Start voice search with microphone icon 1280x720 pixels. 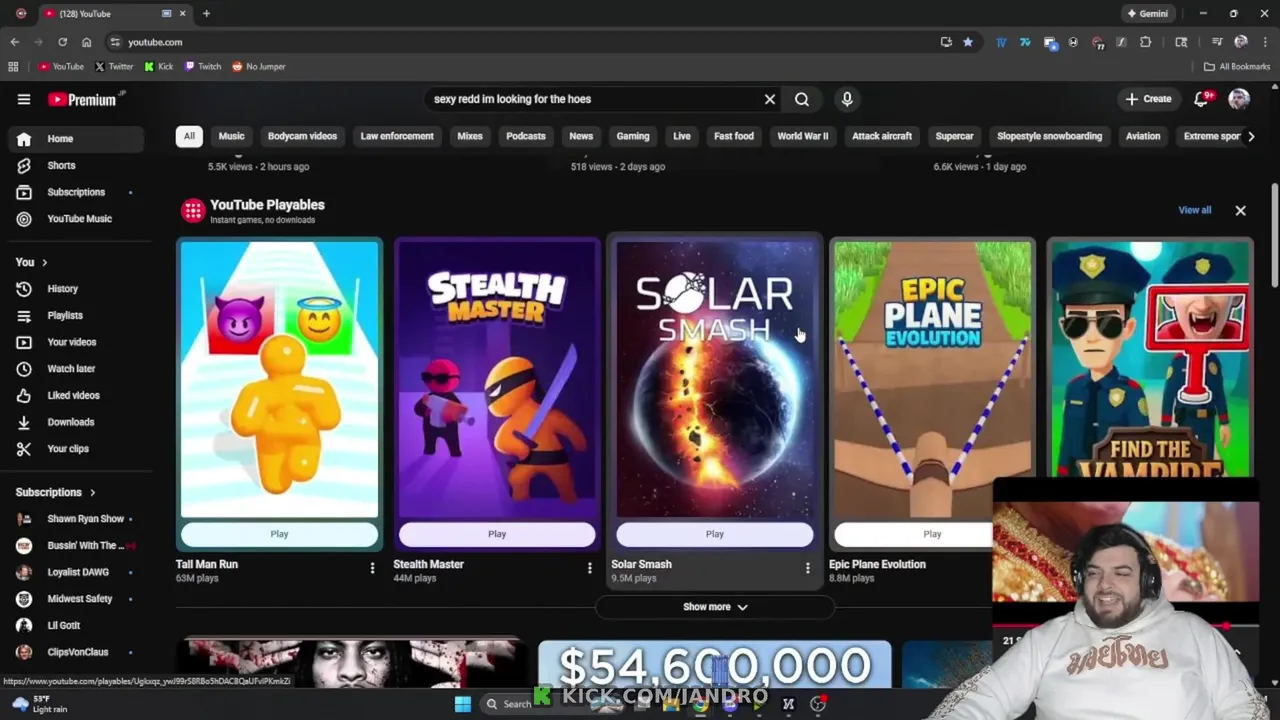(x=847, y=99)
